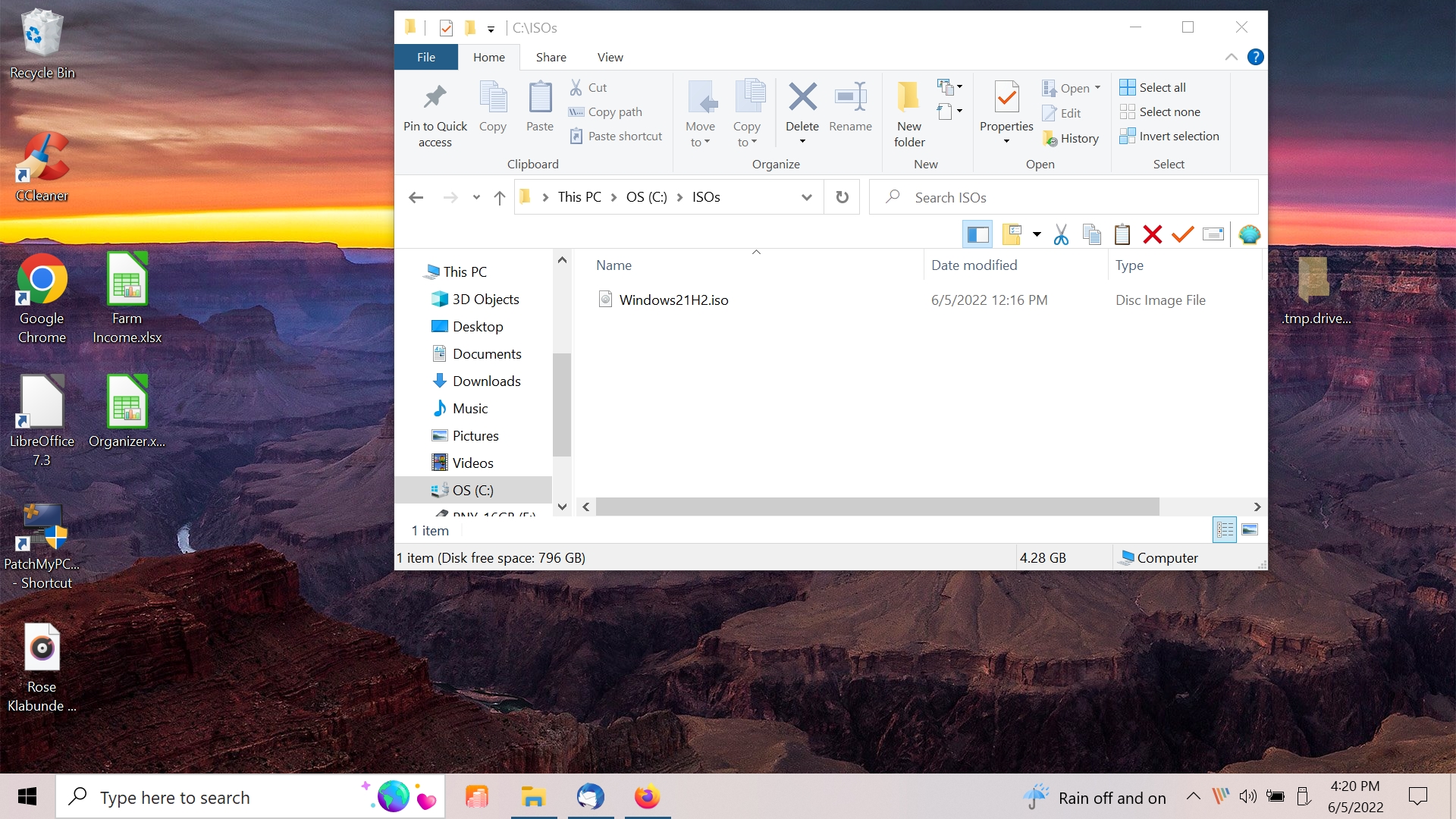Click the refresh button beside address bar
This screenshot has height=819, width=1456.
coord(842,197)
